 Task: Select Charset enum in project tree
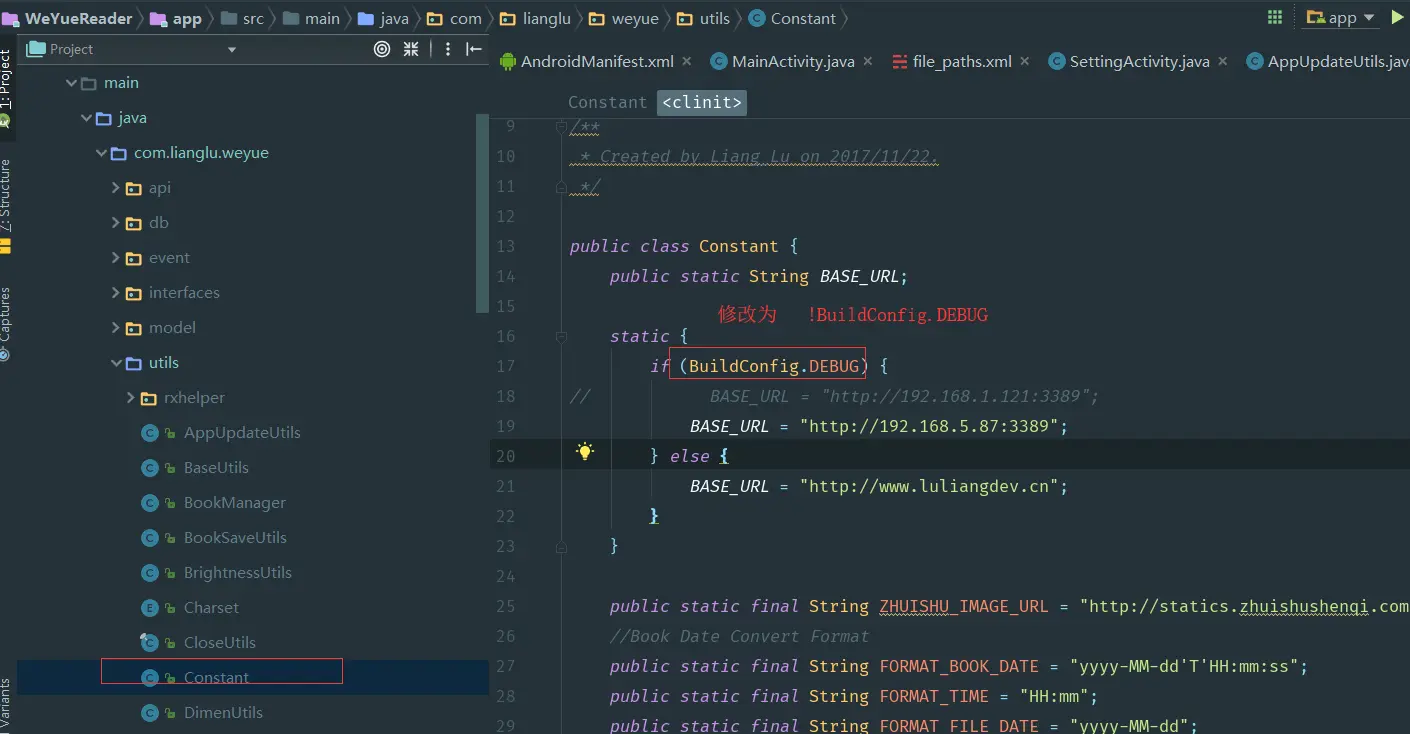pos(211,608)
